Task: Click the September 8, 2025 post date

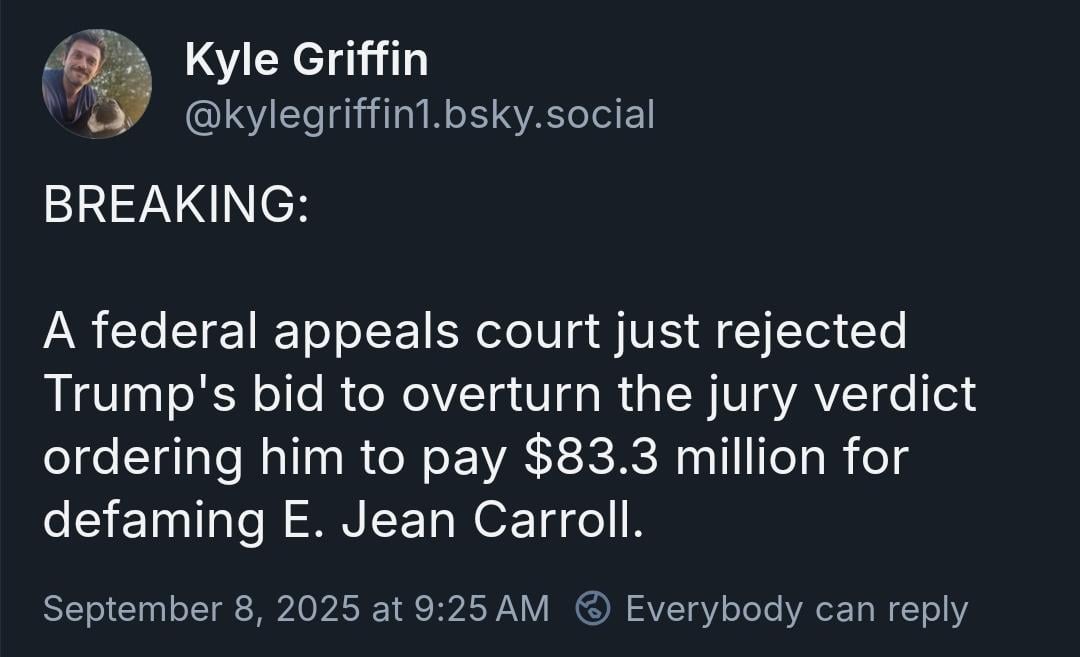Action: [202, 609]
